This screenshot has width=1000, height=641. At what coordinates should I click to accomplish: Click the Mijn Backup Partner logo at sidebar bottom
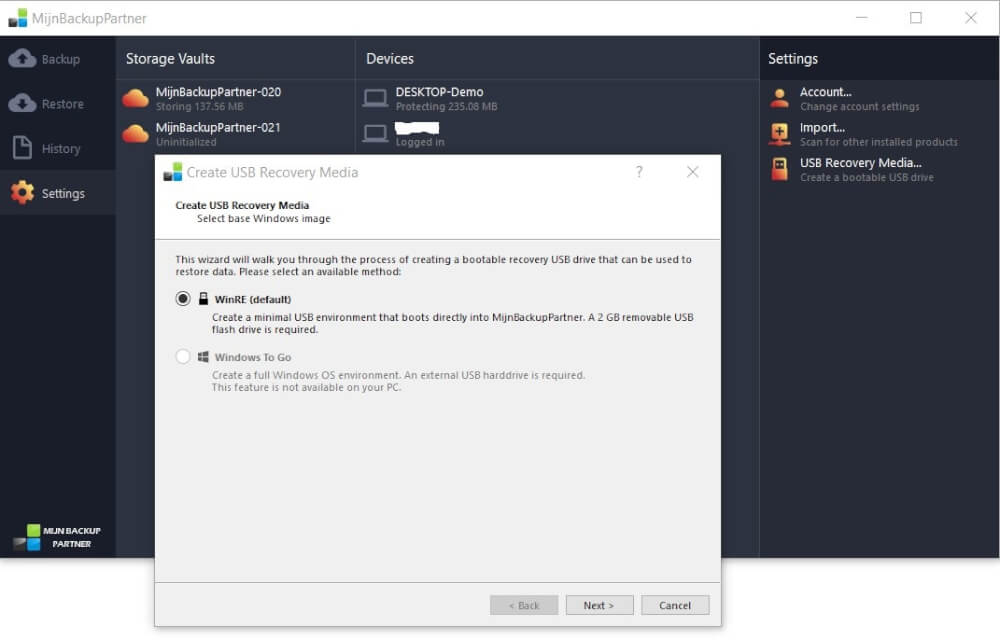57,537
